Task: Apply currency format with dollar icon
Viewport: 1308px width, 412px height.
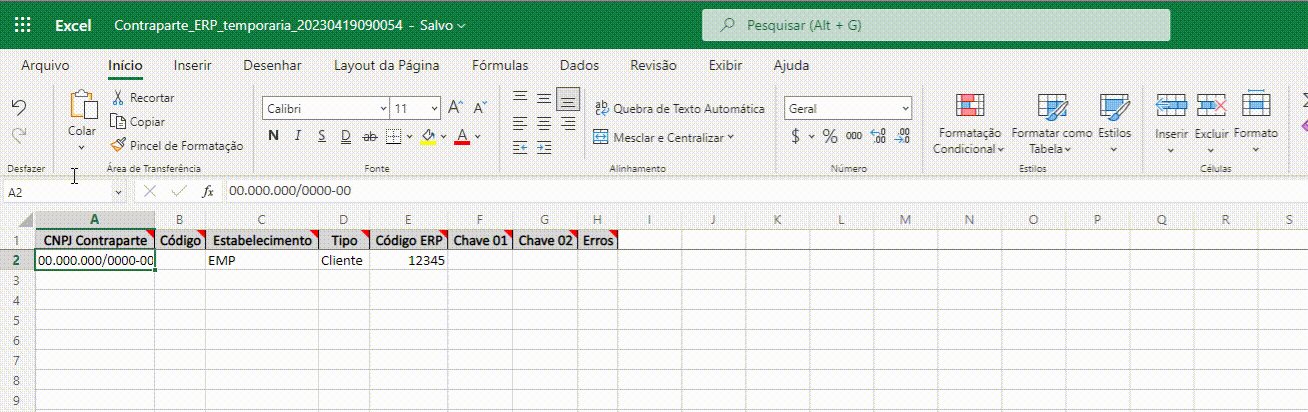Action: click(x=796, y=136)
